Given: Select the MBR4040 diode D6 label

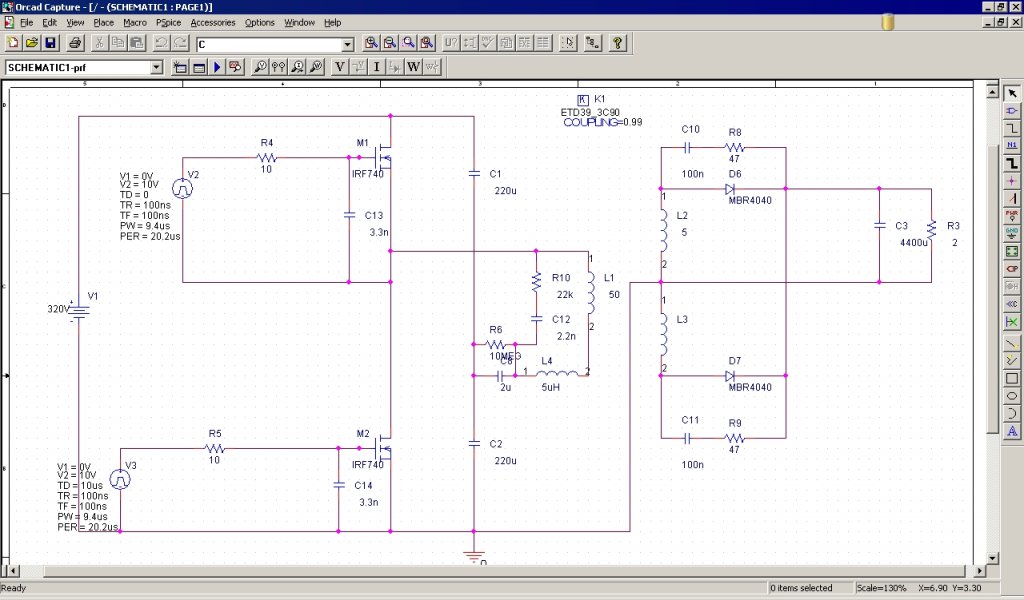Looking at the screenshot, I should [750, 200].
